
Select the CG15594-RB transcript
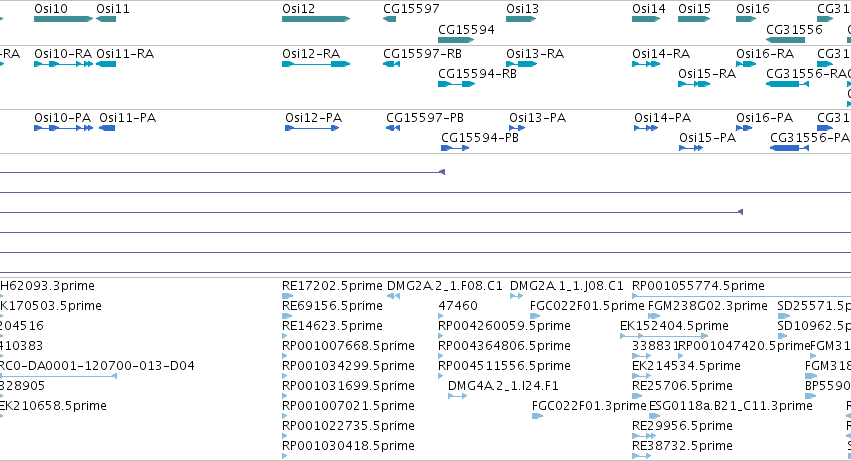(456, 84)
